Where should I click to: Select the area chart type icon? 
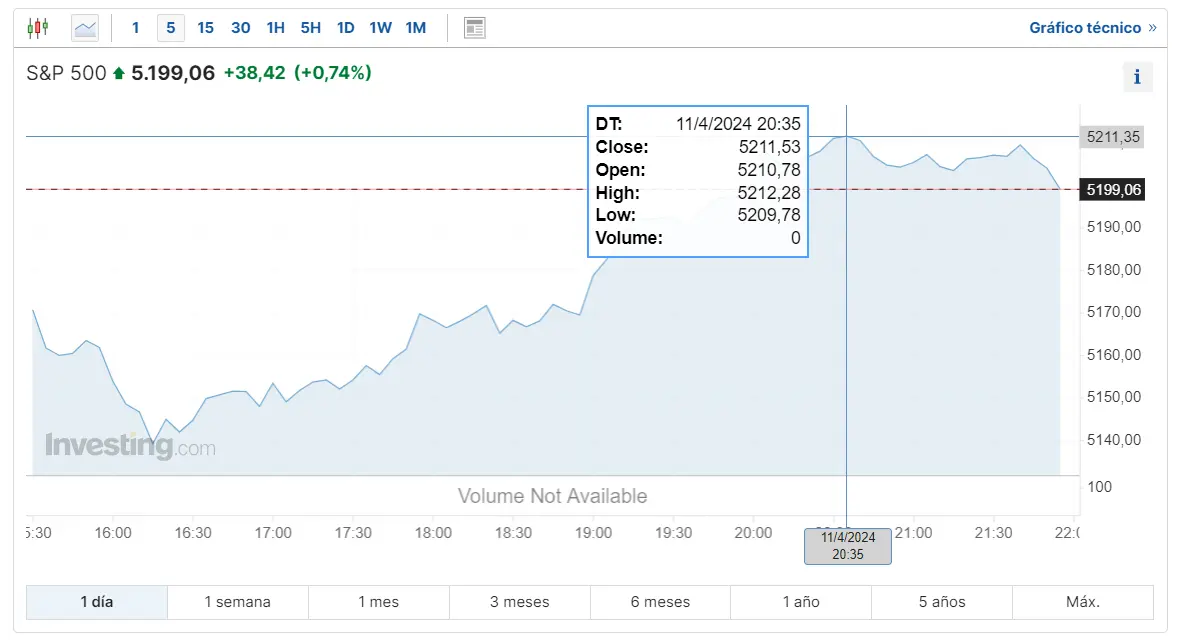click(85, 29)
